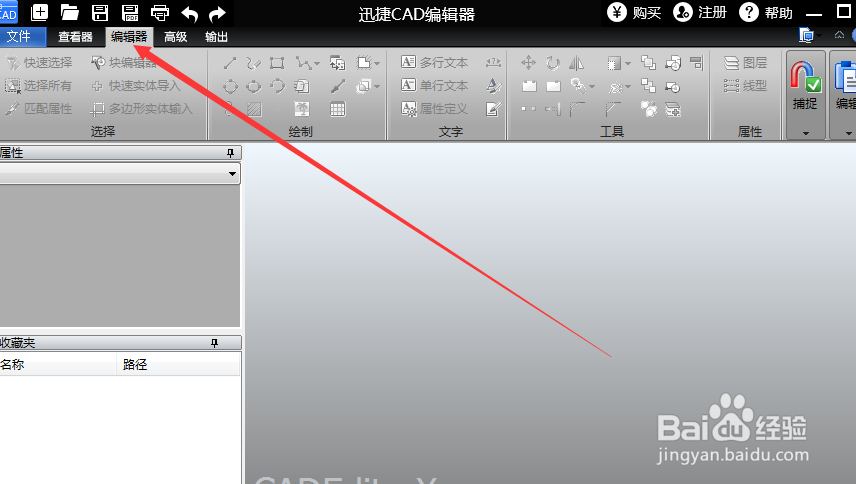Open the 帮助 menu
Screen dimensions: 856x484
(766, 13)
